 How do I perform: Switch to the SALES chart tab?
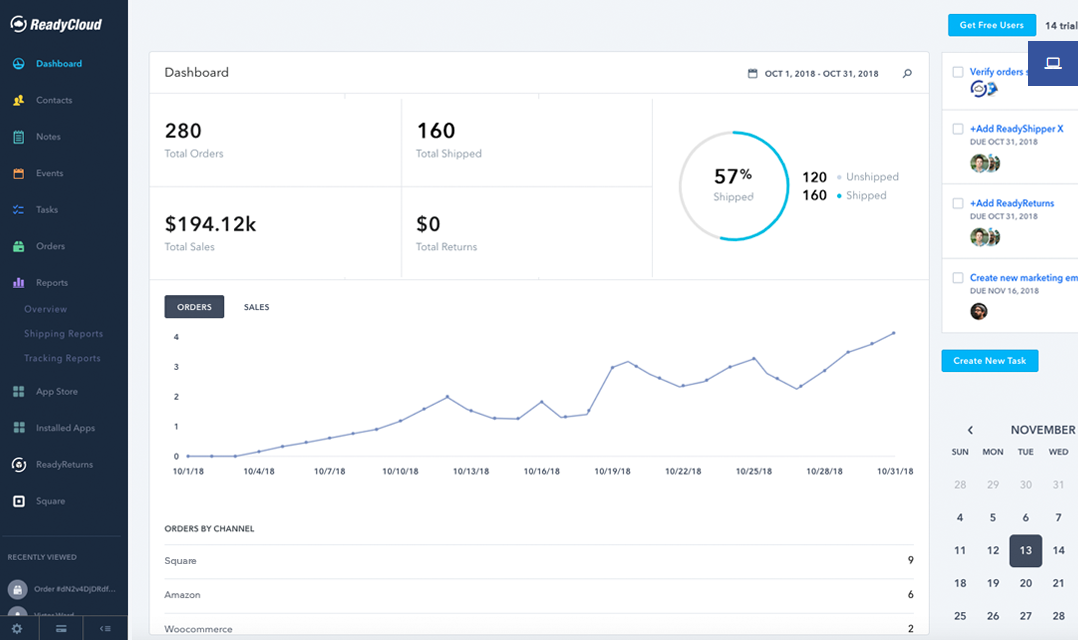256,307
